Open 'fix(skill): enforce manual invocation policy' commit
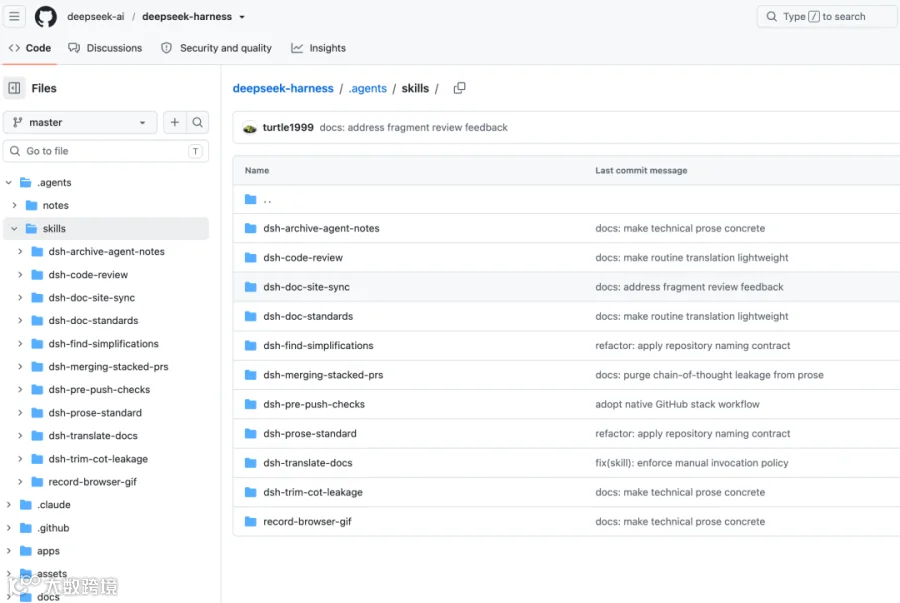 tap(692, 462)
